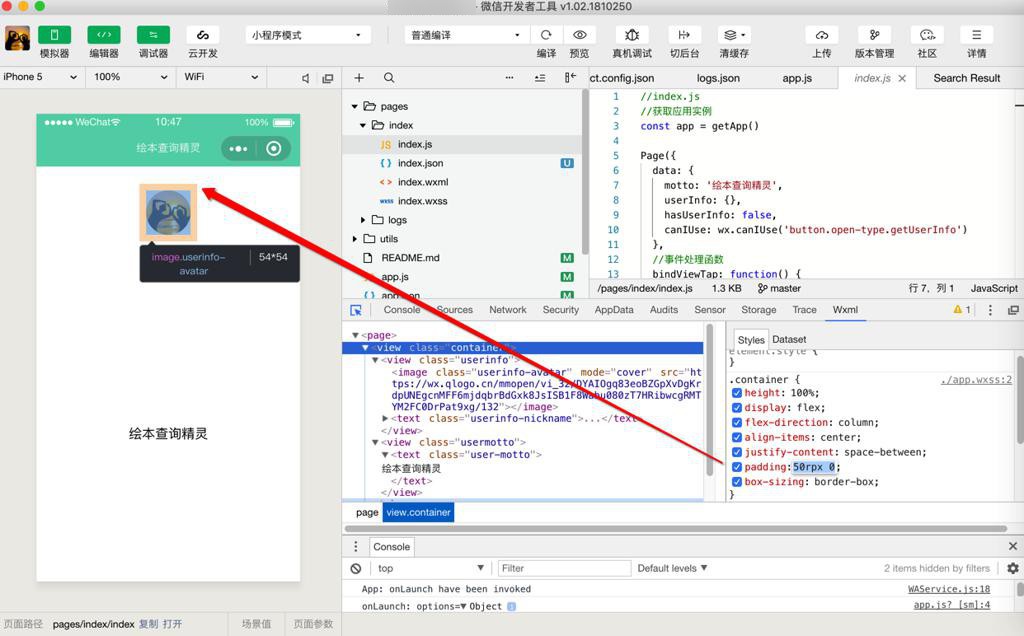The image size is (1024, 636).
Task: Open the details (详情) icon
Action: click(976, 35)
